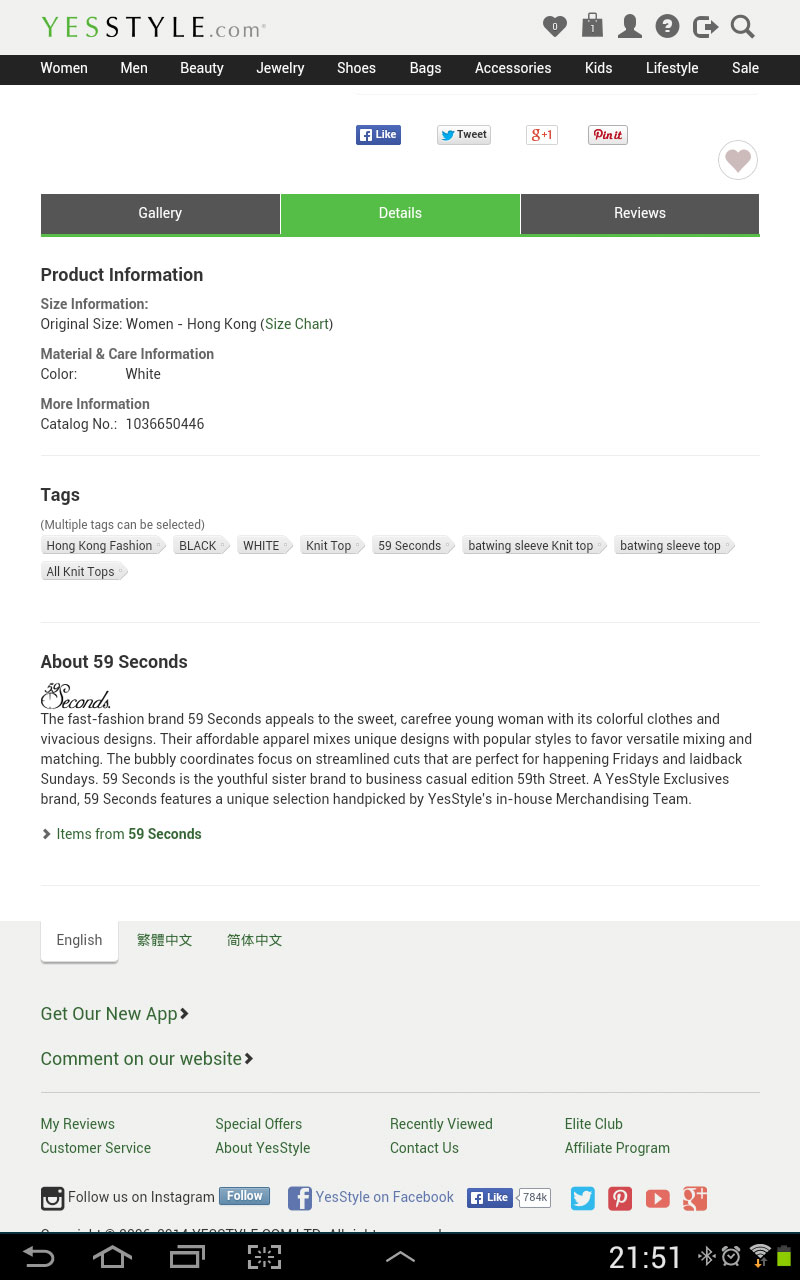800x1280 pixels.
Task: Expand the Android bottom bar up-chevron
Action: tap(400, 1257)
